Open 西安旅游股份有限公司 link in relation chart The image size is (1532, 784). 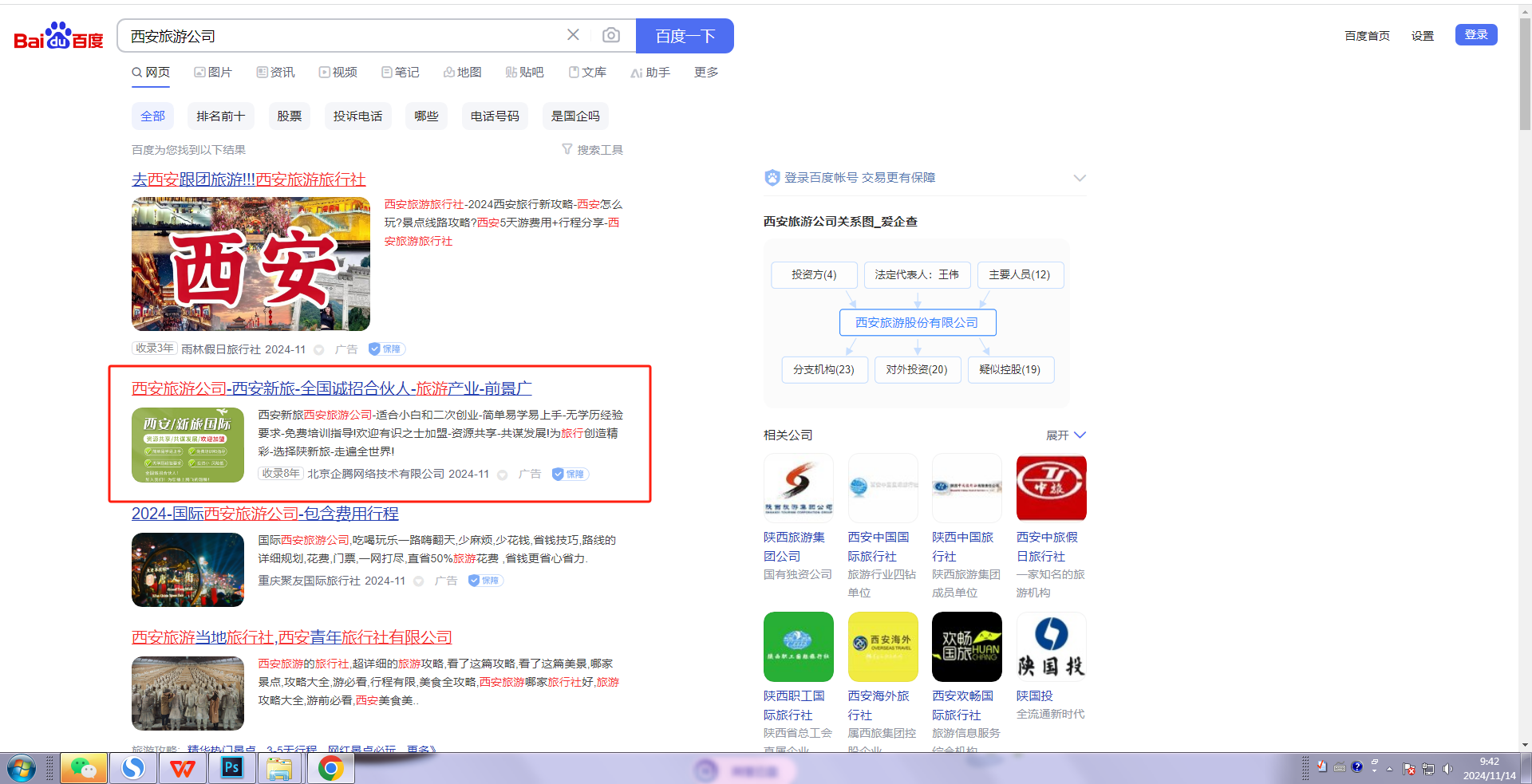[917, 323]
